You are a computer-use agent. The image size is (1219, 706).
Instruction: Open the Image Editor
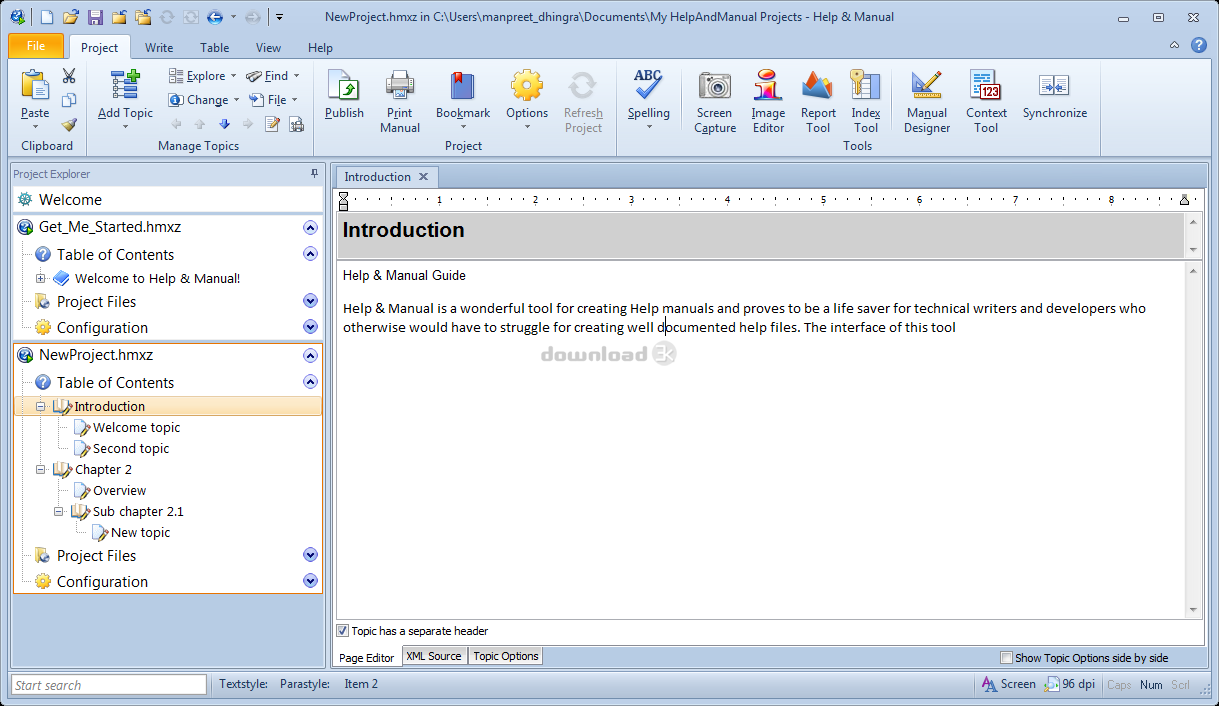768,101
